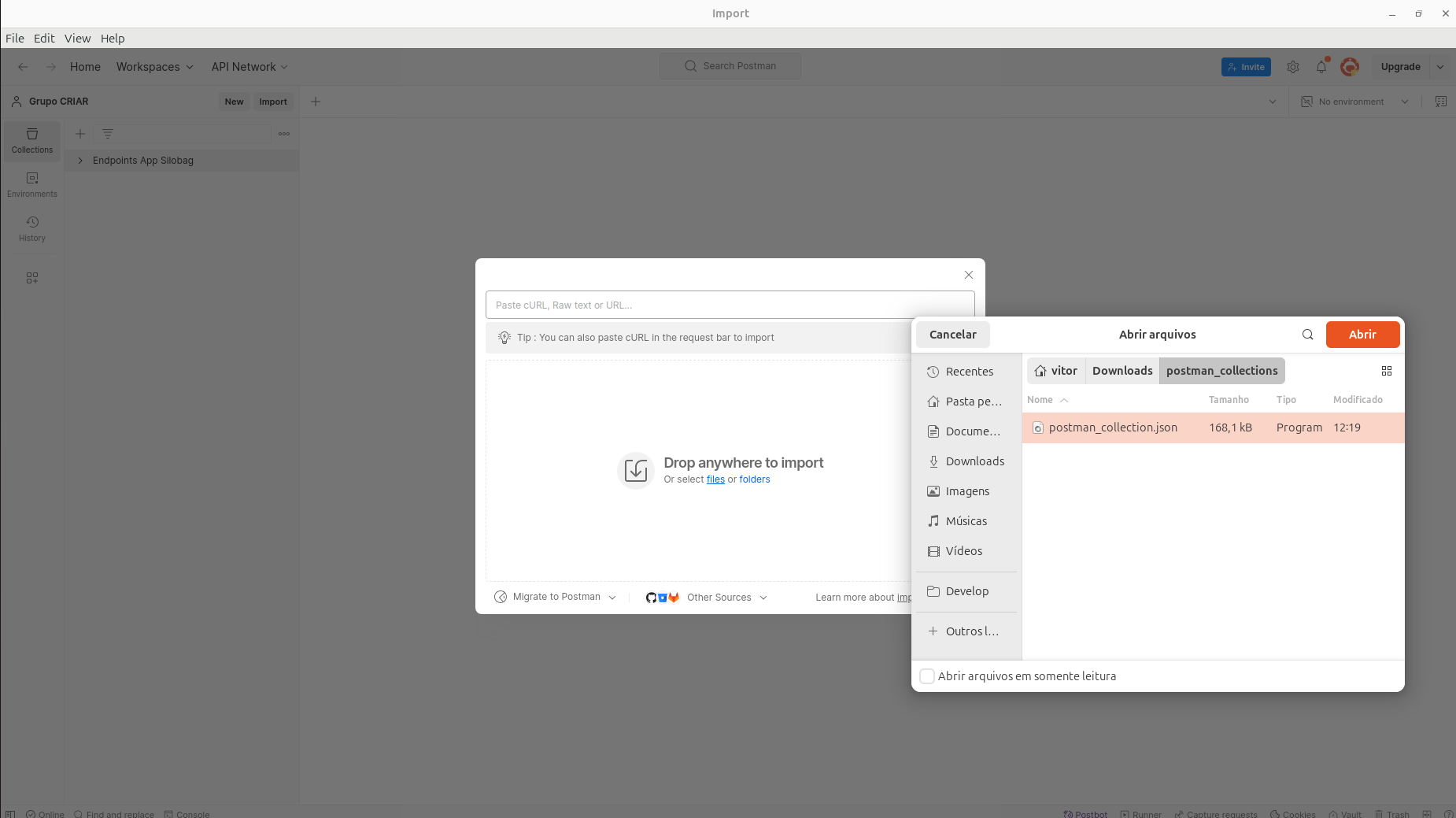Enable Abrir arquivos em somente leitura checkbox

coord(927,676)
